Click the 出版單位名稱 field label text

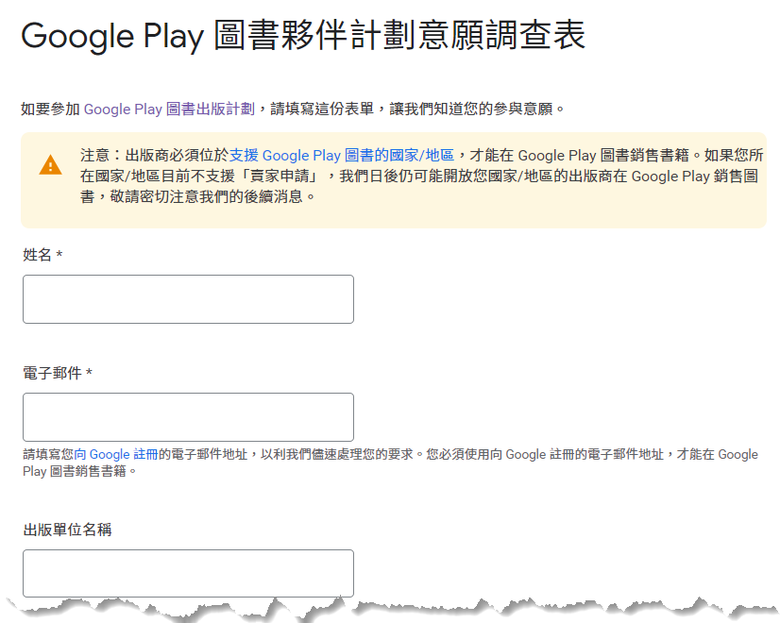[x=67, y=529]
